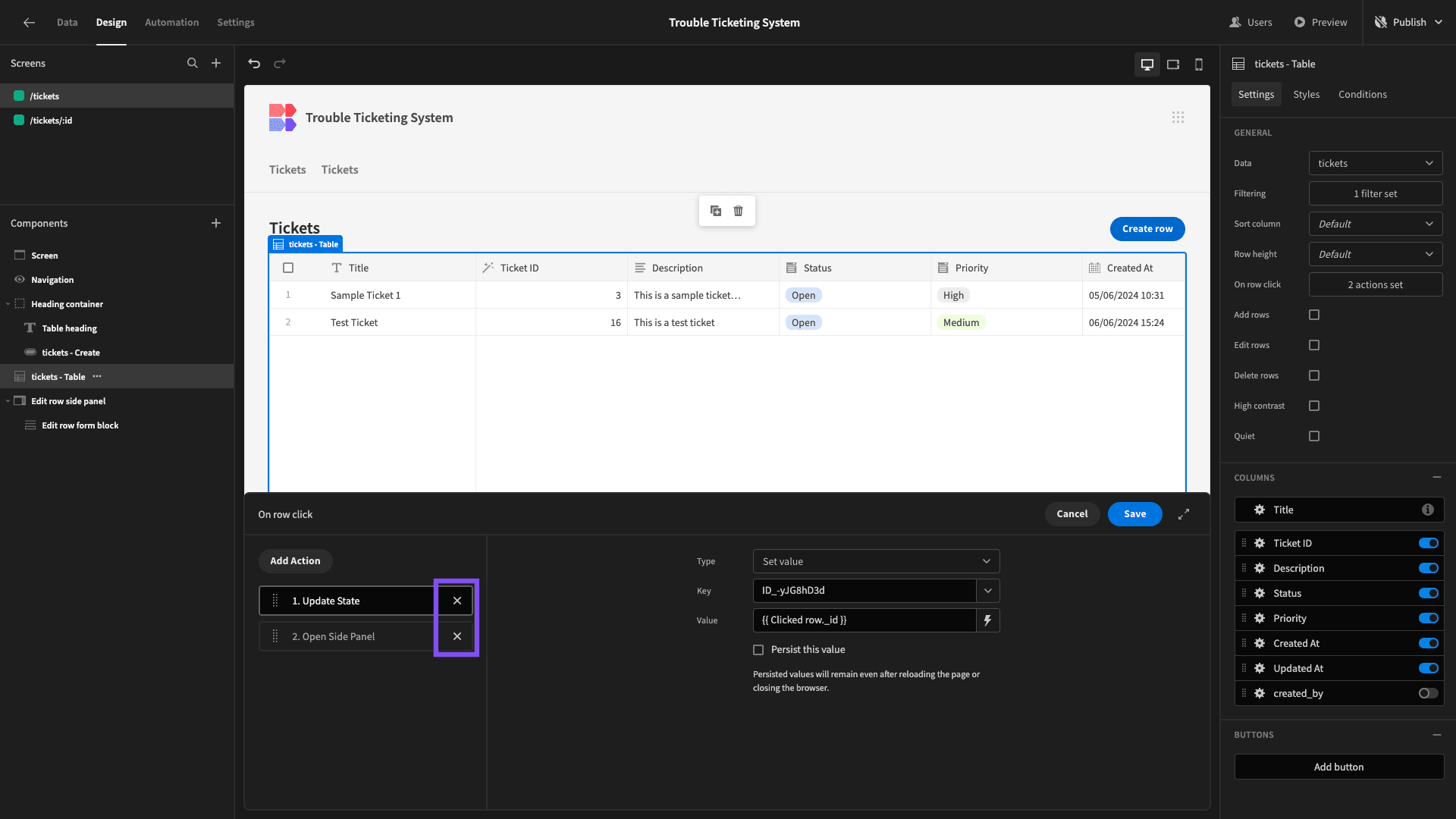Open lightning binding icon for Value
The height and width of the screenshot is (819, 1456).
click(987, 620)
